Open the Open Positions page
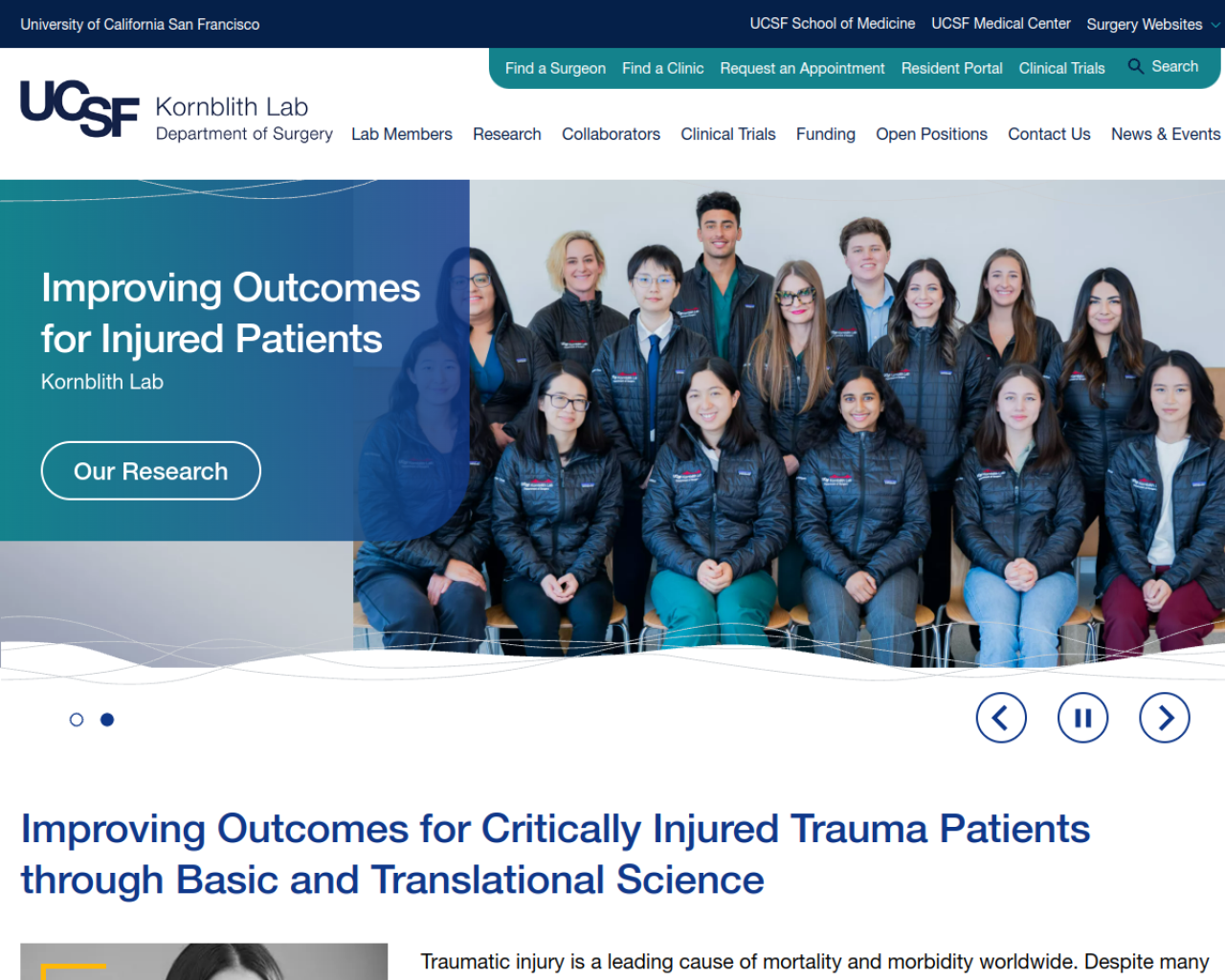Image resolution: width=1225 pixels, height=980 pixels. [x=931, y=134]
